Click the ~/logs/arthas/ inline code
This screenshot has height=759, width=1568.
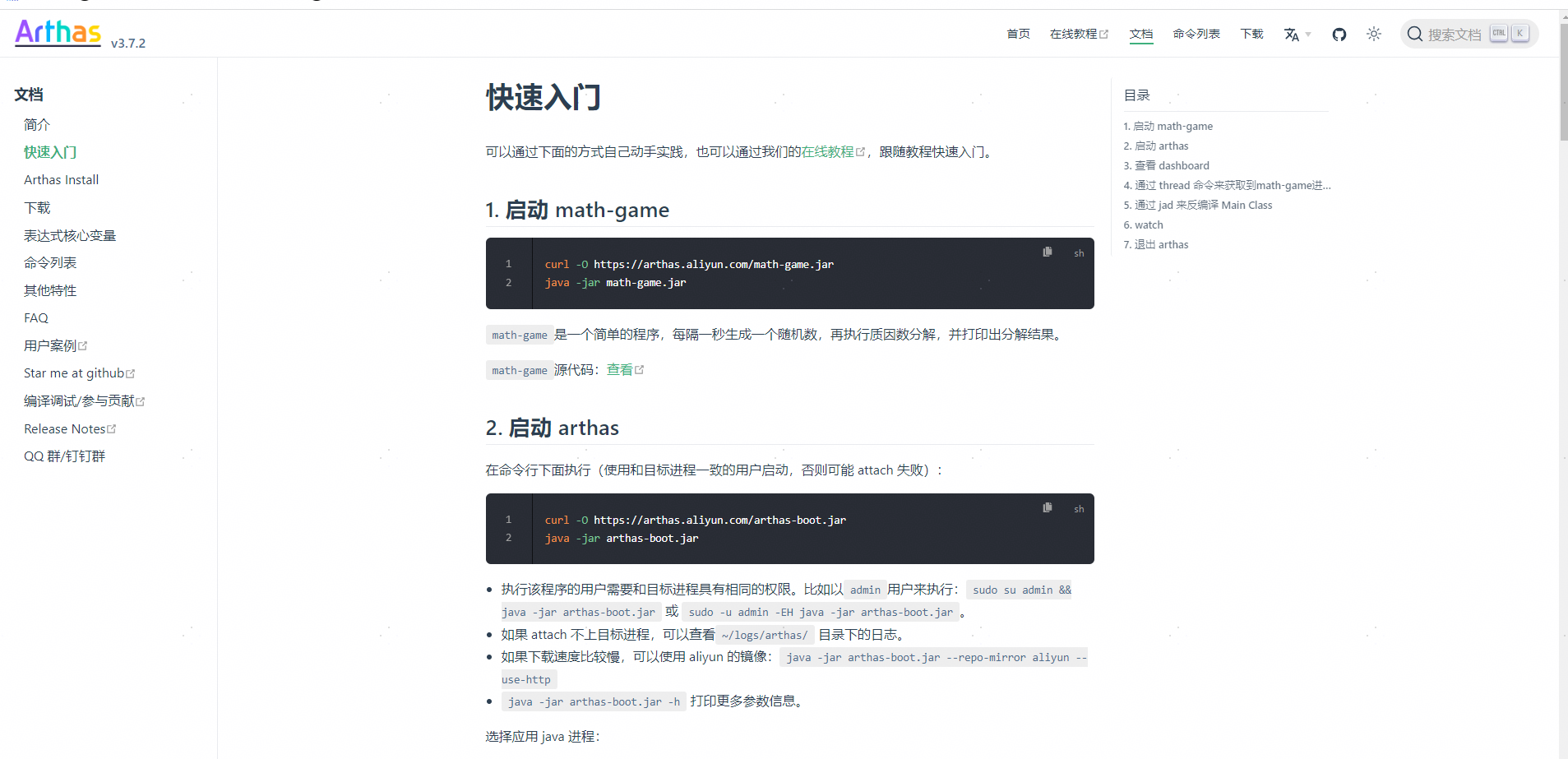tap(765, 635)
